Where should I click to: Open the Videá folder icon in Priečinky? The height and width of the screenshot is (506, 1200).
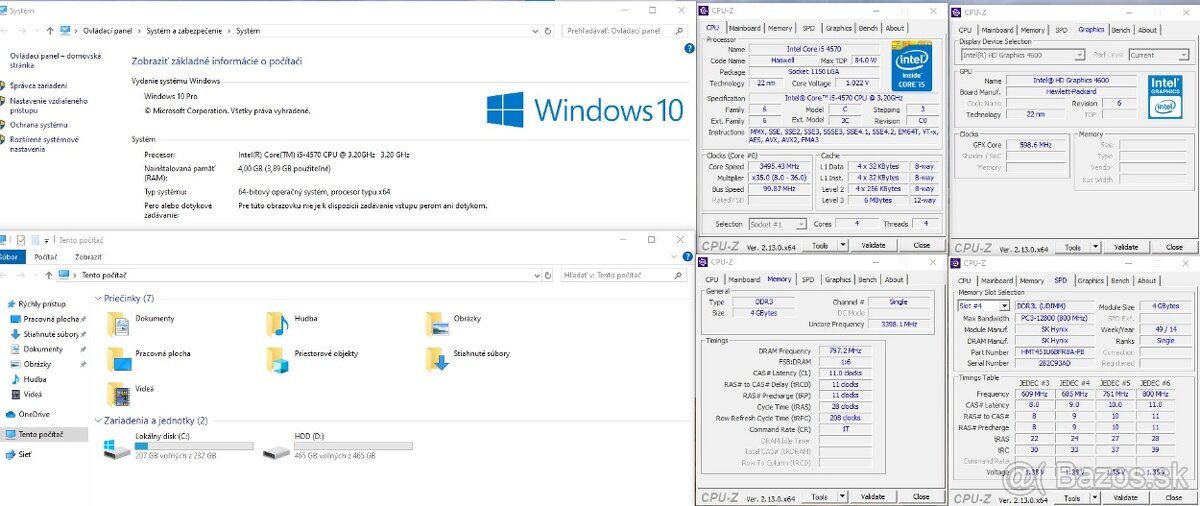tap(118, 393)
